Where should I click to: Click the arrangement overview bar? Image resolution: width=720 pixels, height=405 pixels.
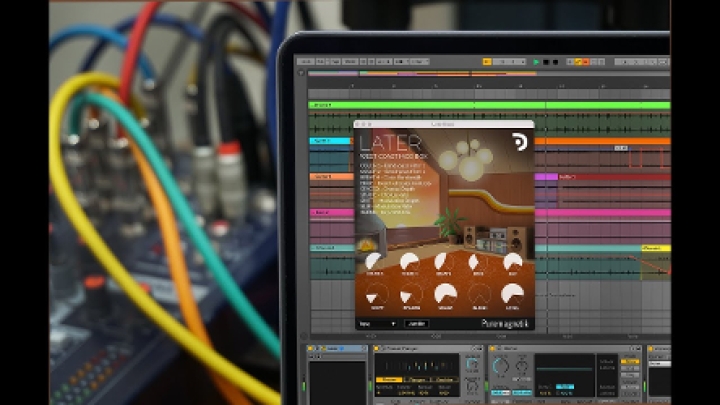point(489,73)
